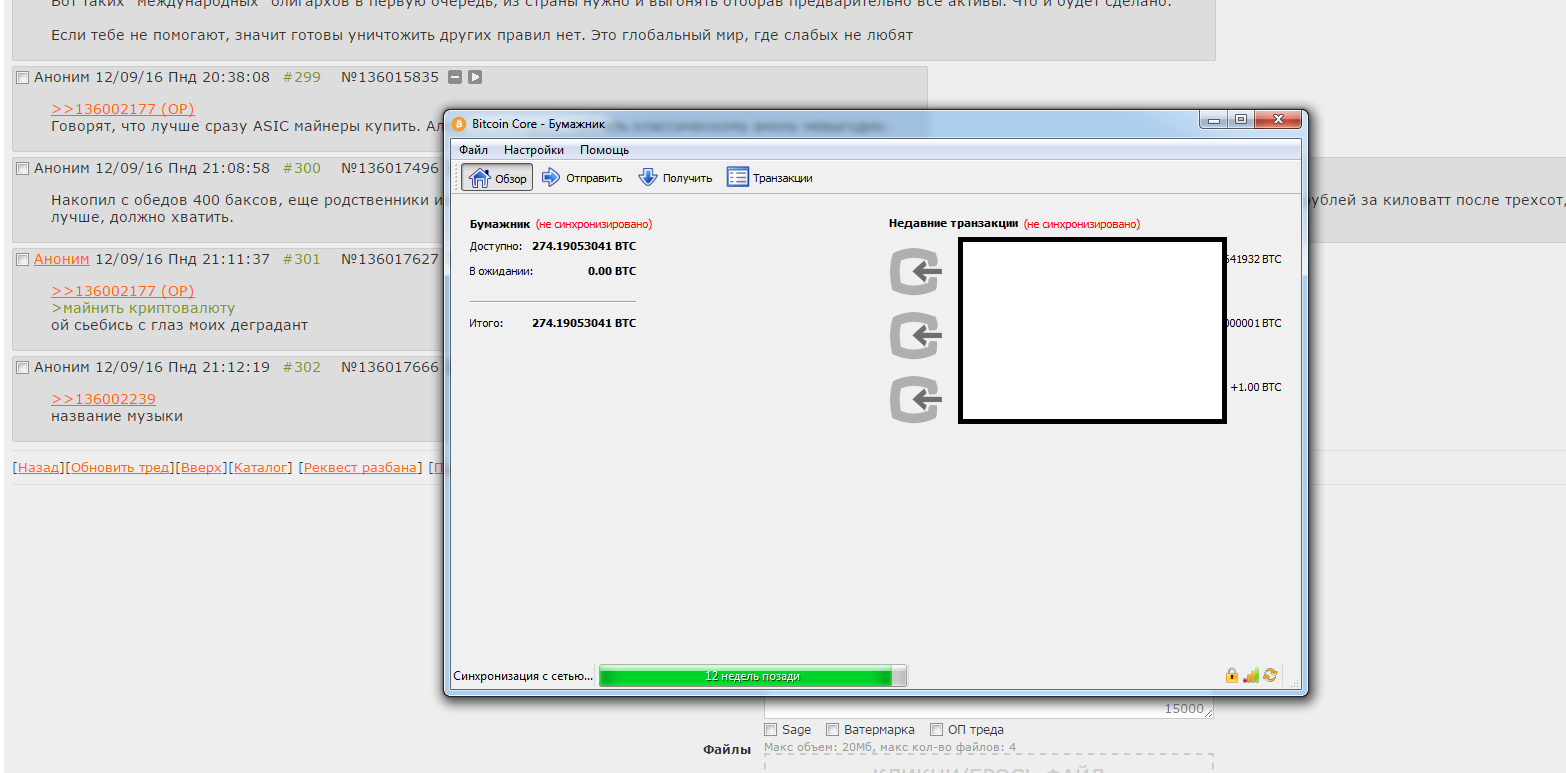The image size is (1566, 773).
Task: Click the incoming transaction icon in second row
Action: coord(916,336)
